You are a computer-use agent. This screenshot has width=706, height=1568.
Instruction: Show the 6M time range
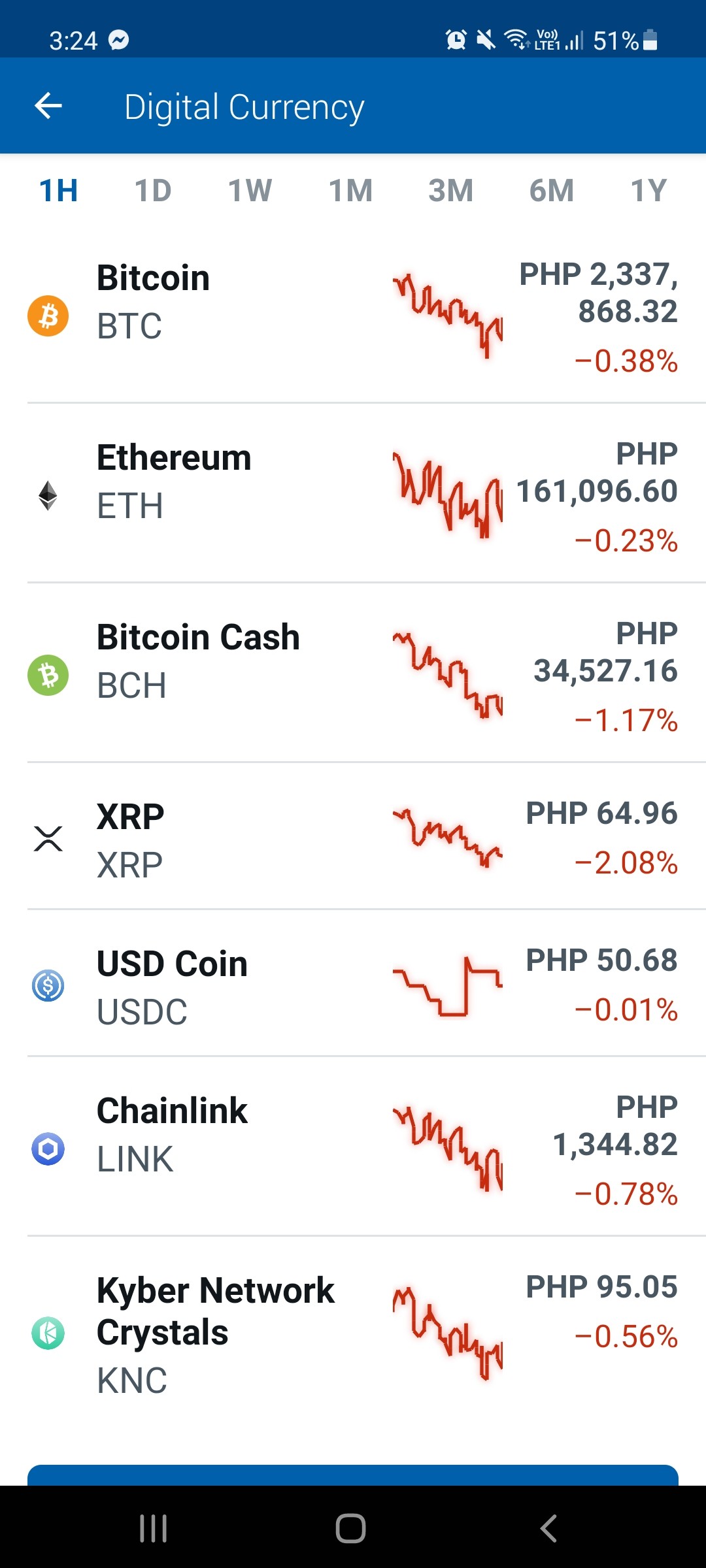(x=552, y=191)
